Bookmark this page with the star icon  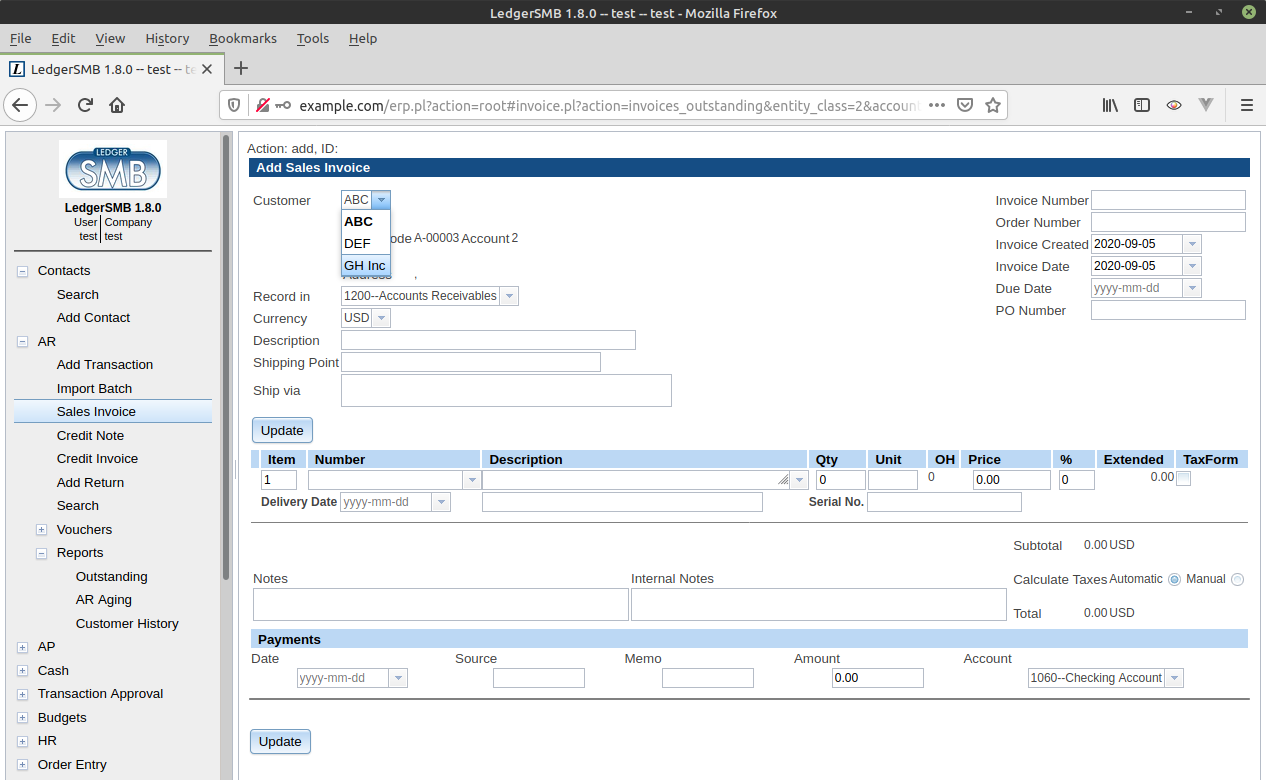pos(993,105)
